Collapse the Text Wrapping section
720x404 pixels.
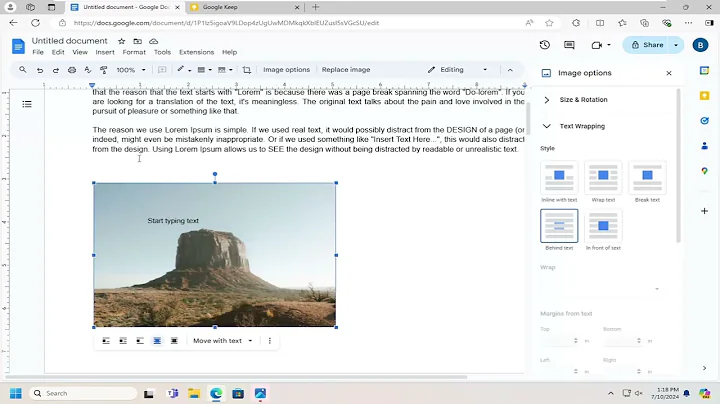point(546,126)
